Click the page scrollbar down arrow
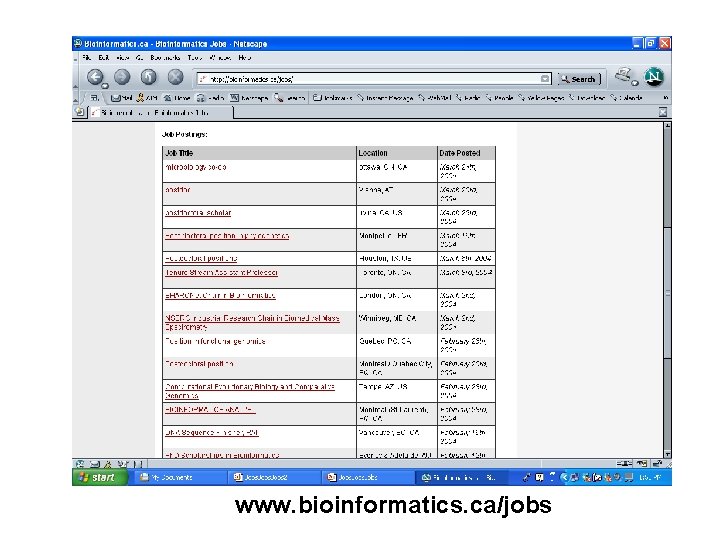Screen dimensions: 720x540 667,454
